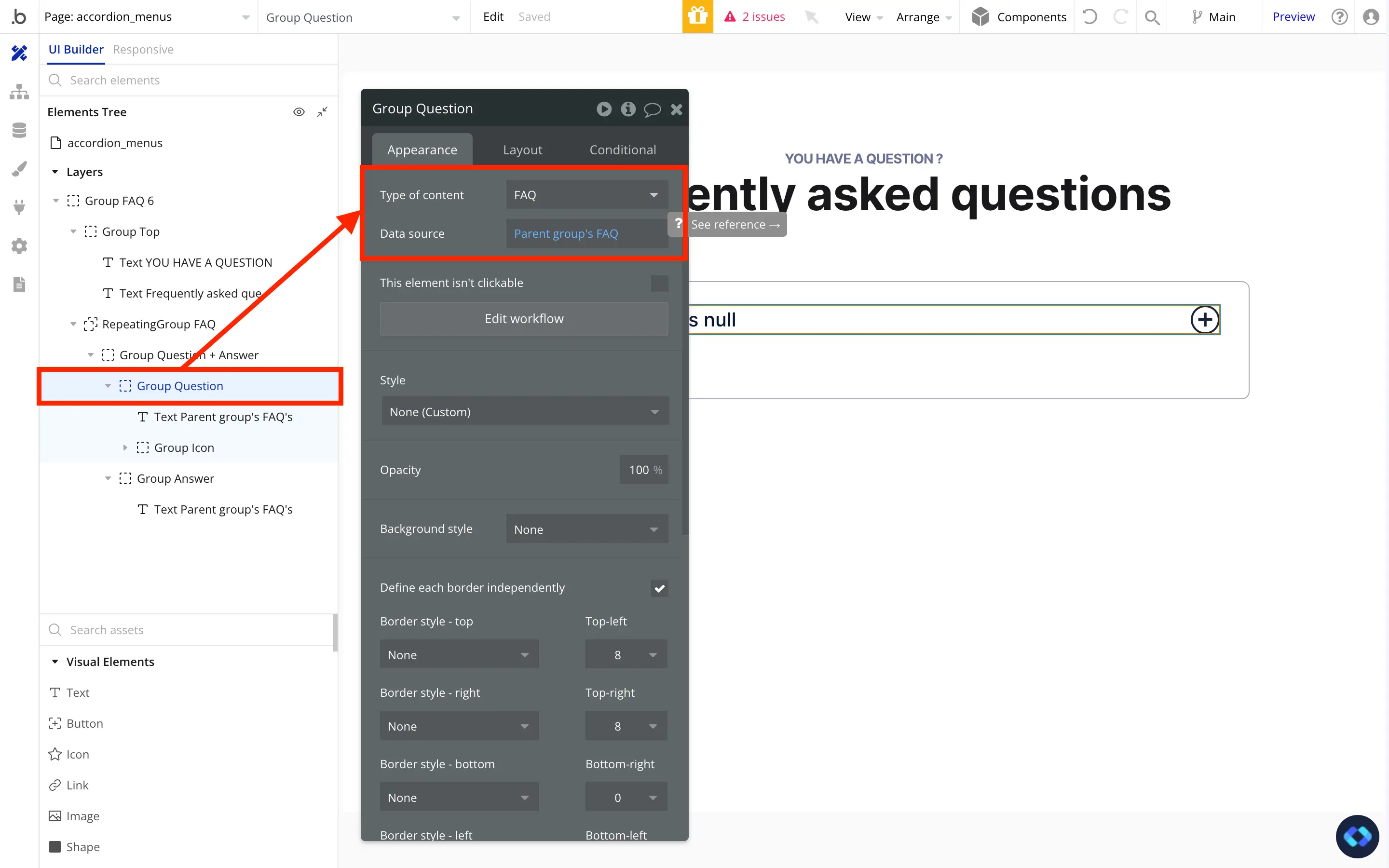Toggle 'This element isn't clickable' checkbox

659,283
